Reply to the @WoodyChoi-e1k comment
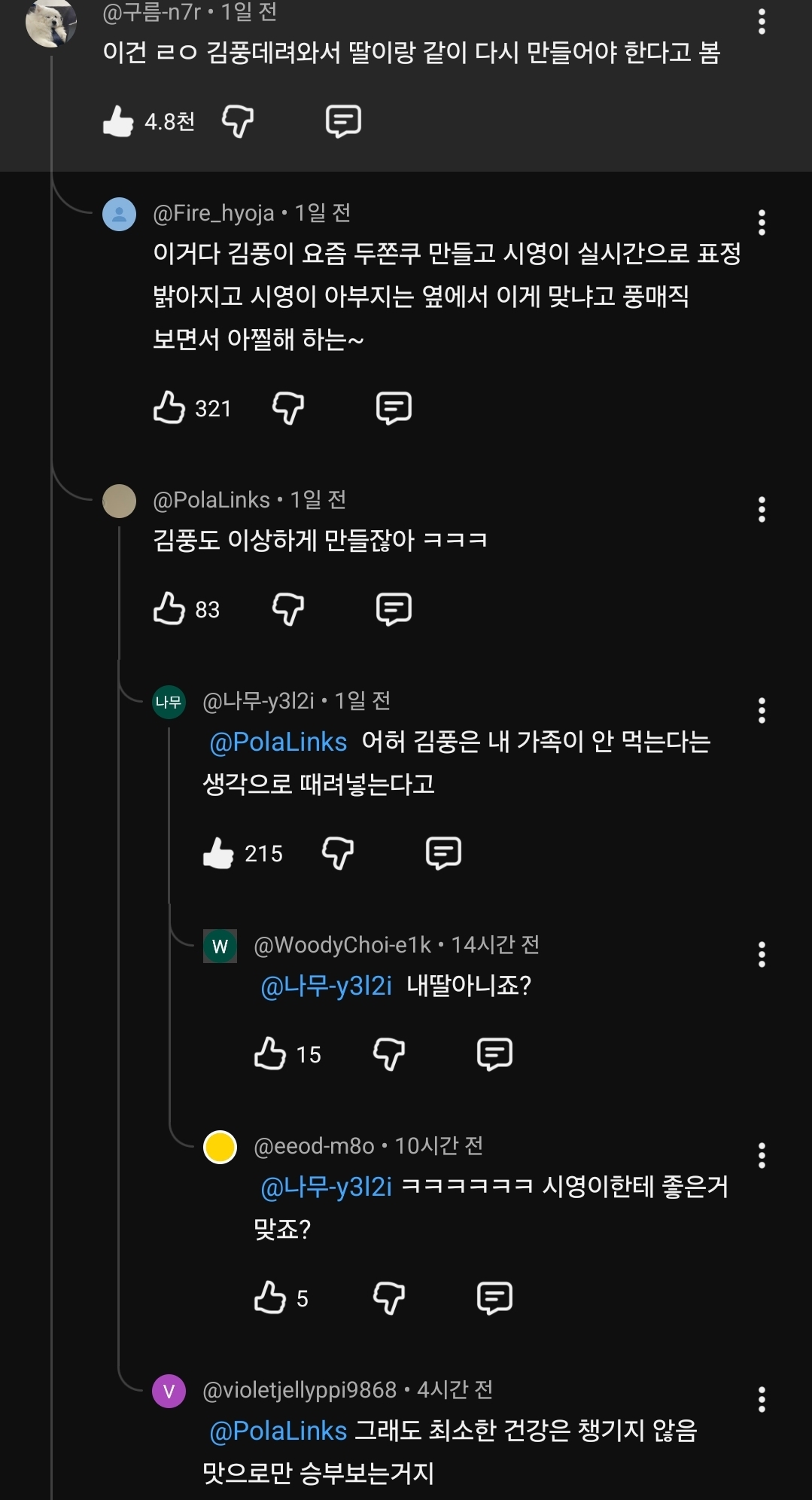Viewport: 812px width, 1500px height. pyautogui.click(x=494, y=1054)
